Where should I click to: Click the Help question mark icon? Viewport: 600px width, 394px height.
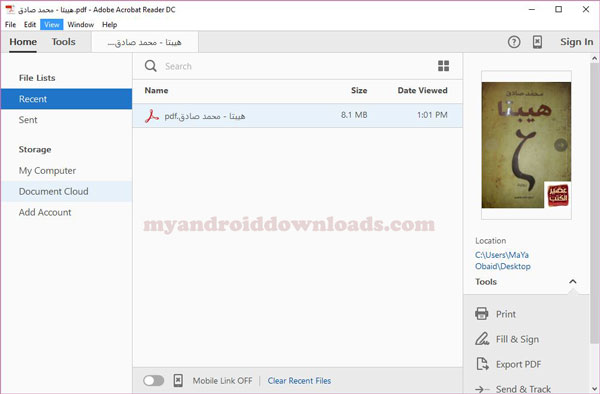click(x=514, y=42)
